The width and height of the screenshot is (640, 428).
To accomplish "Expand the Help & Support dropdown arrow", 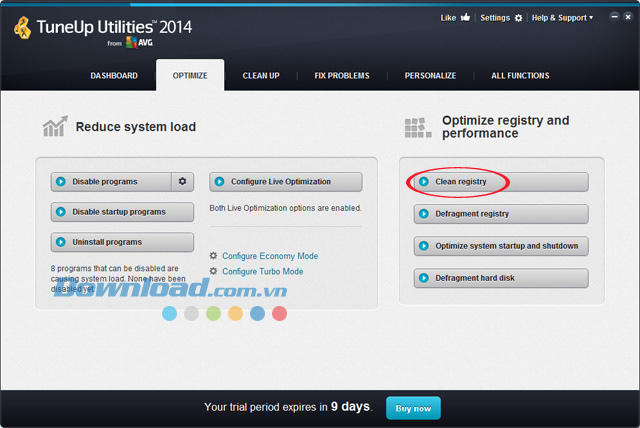I will click(591, 18).
